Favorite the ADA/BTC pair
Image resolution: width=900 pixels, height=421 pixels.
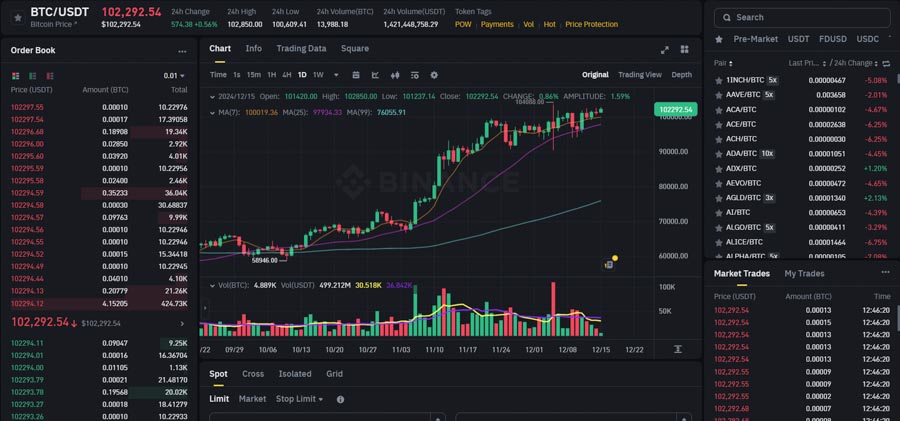719,154
